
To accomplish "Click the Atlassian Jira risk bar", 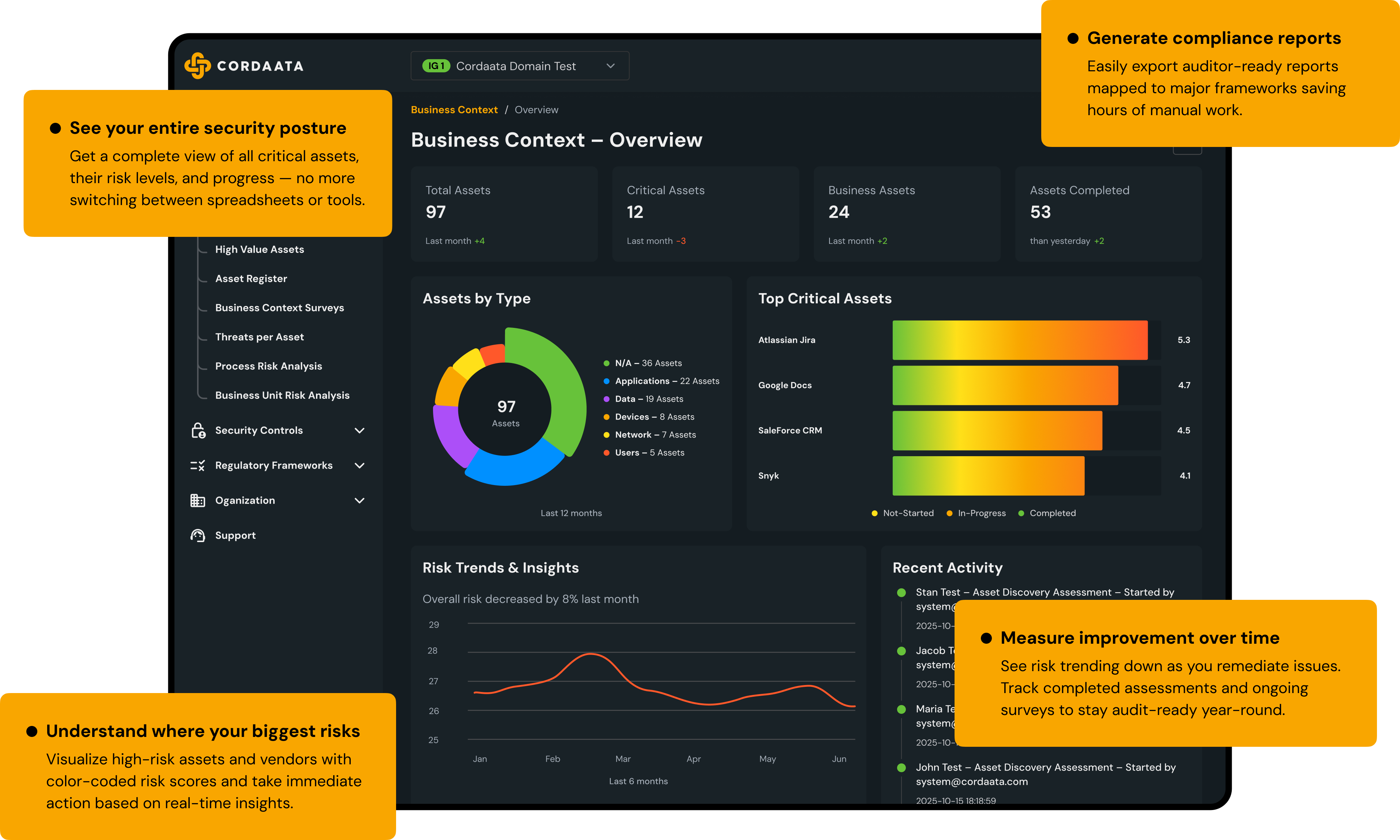I will click(x=1020, y=340).
